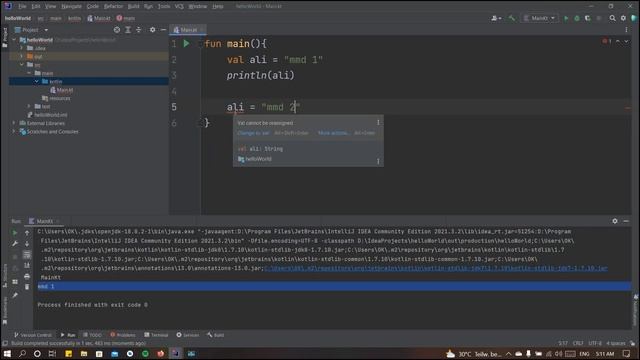The width and height of the screenshot is (640, 360).
Task: Open the Terminal tool window tab
Action: pos(156,335)
